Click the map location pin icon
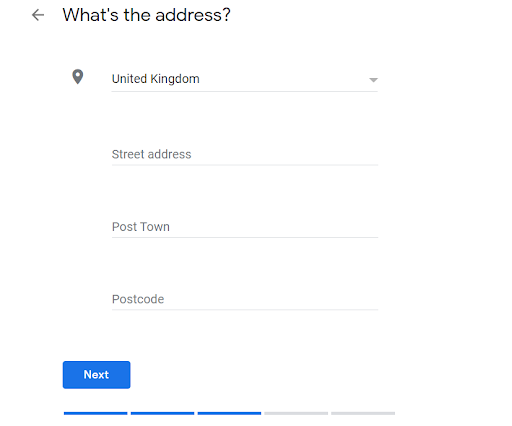Screen dimensions: 512x426 point(78,77)
